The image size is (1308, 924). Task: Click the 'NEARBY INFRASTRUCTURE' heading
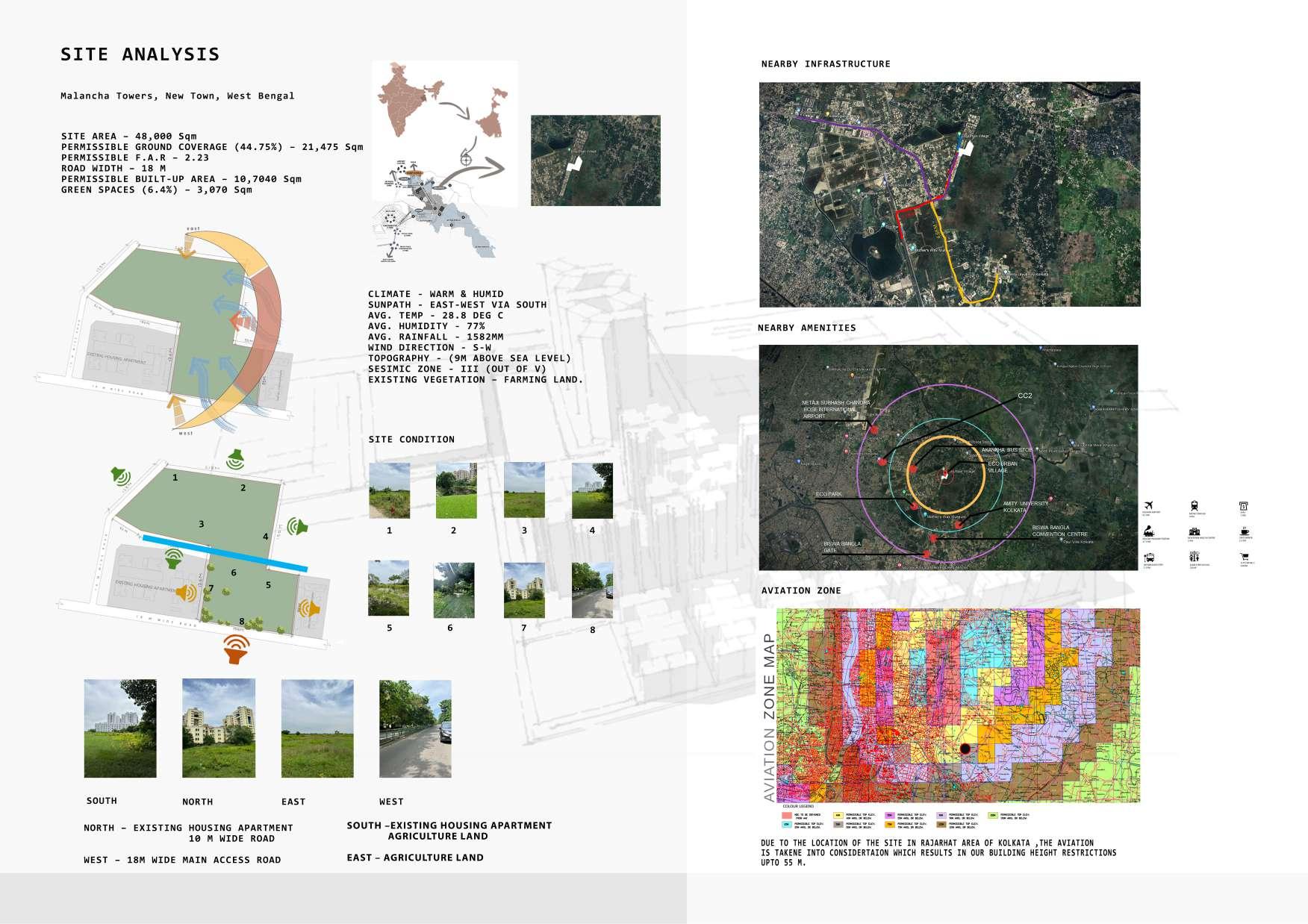click(826, 64)
